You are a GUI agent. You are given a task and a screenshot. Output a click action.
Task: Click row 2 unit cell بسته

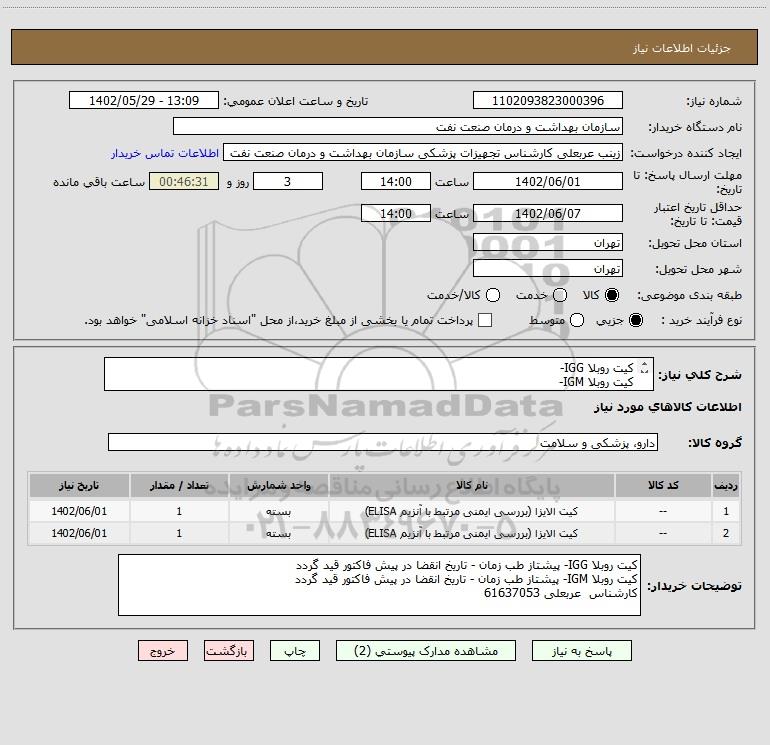[278, 533]
